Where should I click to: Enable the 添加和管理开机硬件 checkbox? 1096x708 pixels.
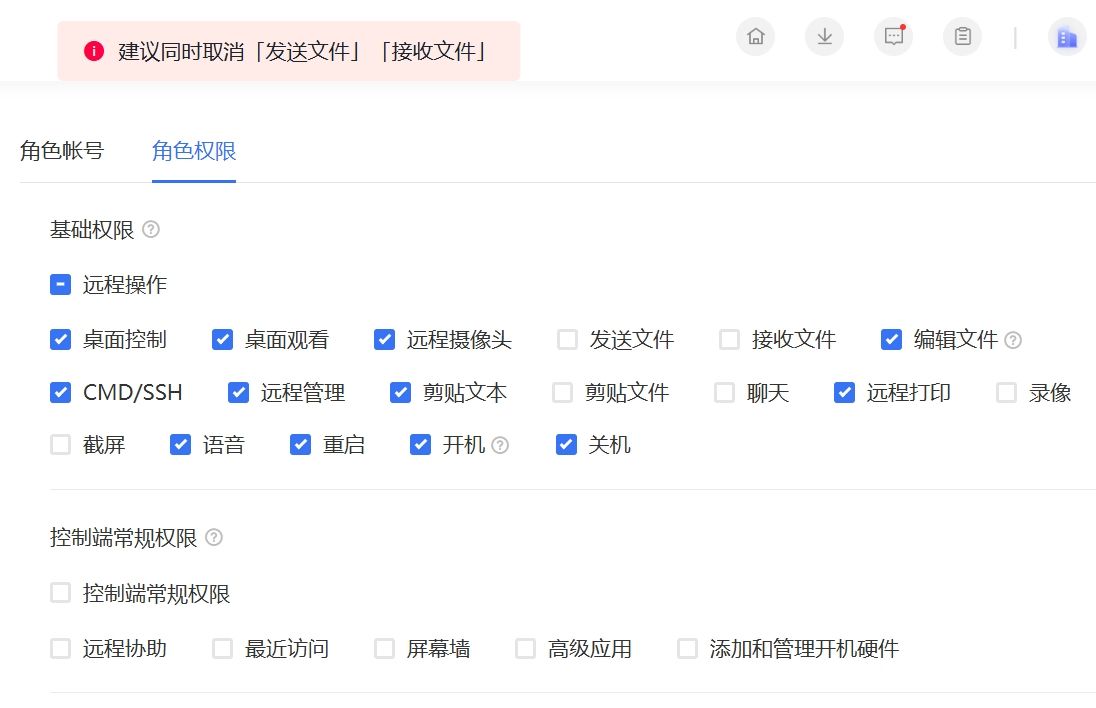pyautogui.click(x=688, y=649)
